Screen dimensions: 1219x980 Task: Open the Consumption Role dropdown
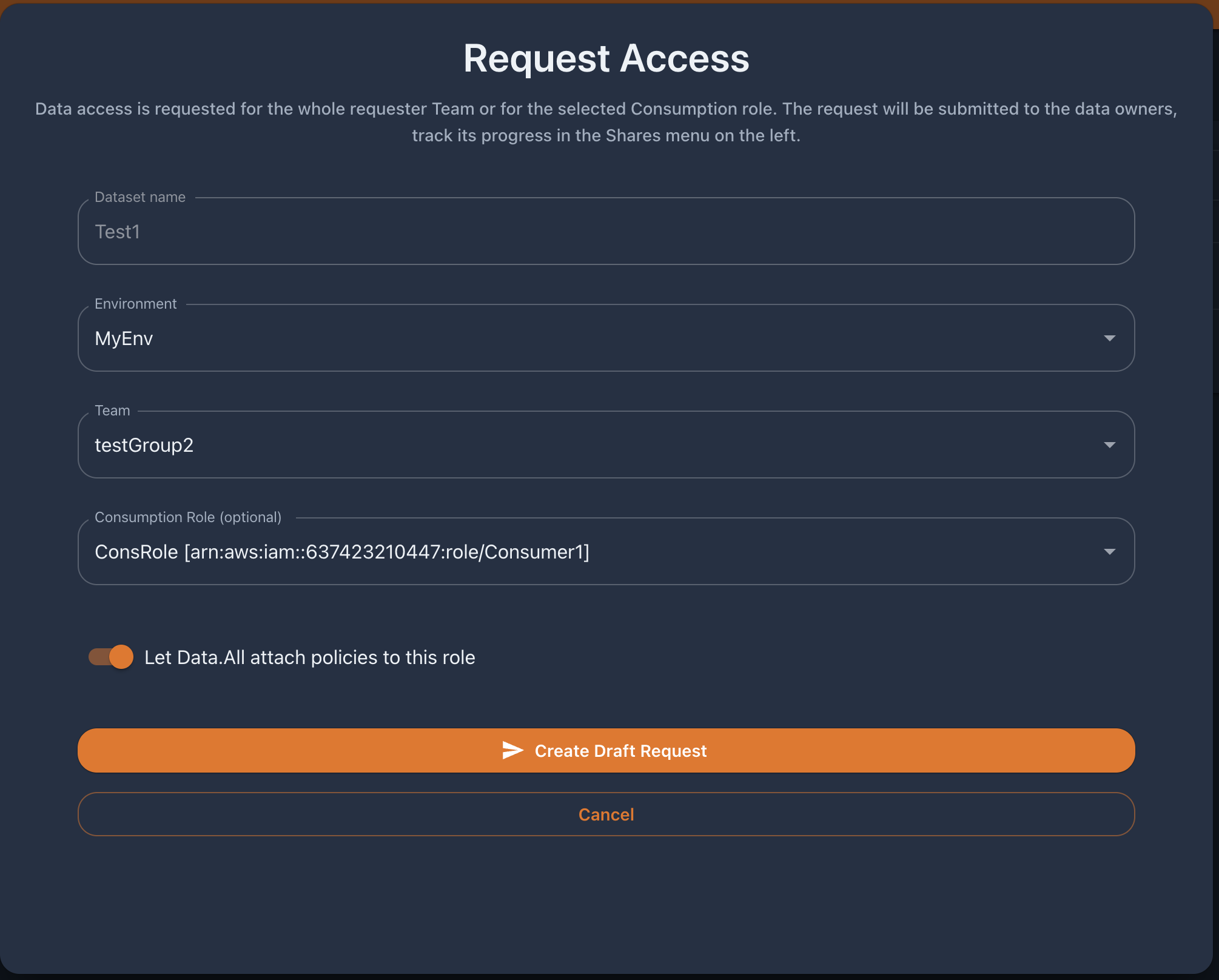[x=606, y=552]
